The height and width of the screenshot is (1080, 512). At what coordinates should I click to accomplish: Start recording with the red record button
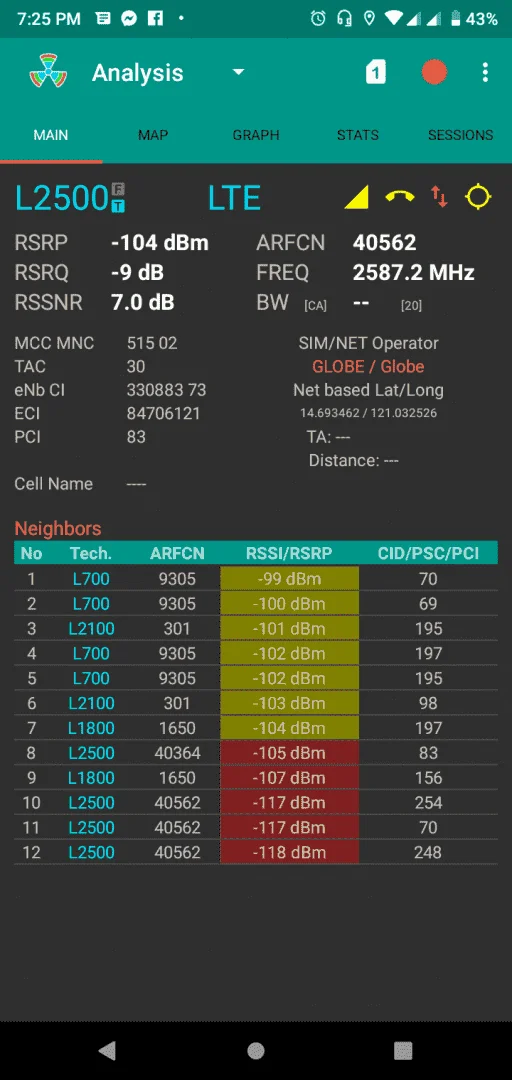(434, 72)
